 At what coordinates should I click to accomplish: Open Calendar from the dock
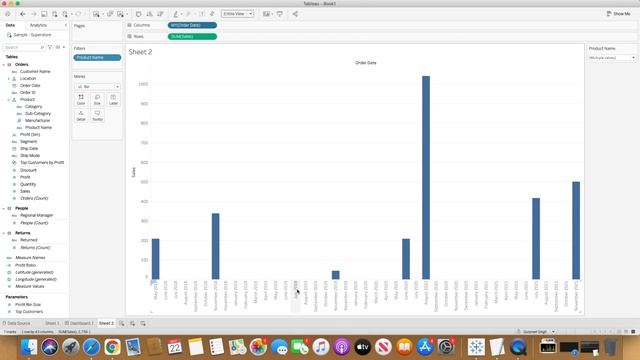click(x=175, y=347)
